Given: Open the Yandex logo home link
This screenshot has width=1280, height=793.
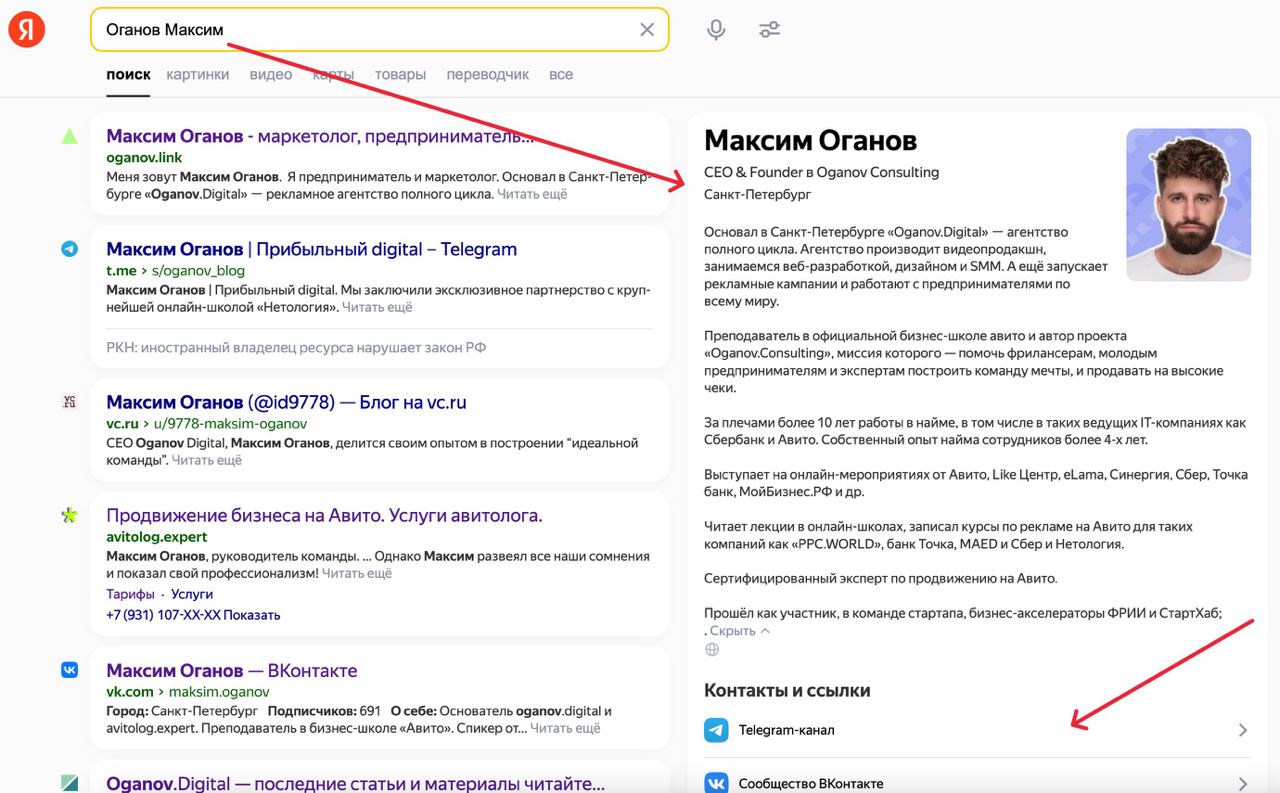Looking at the screenshot, I should coord(27,30).
